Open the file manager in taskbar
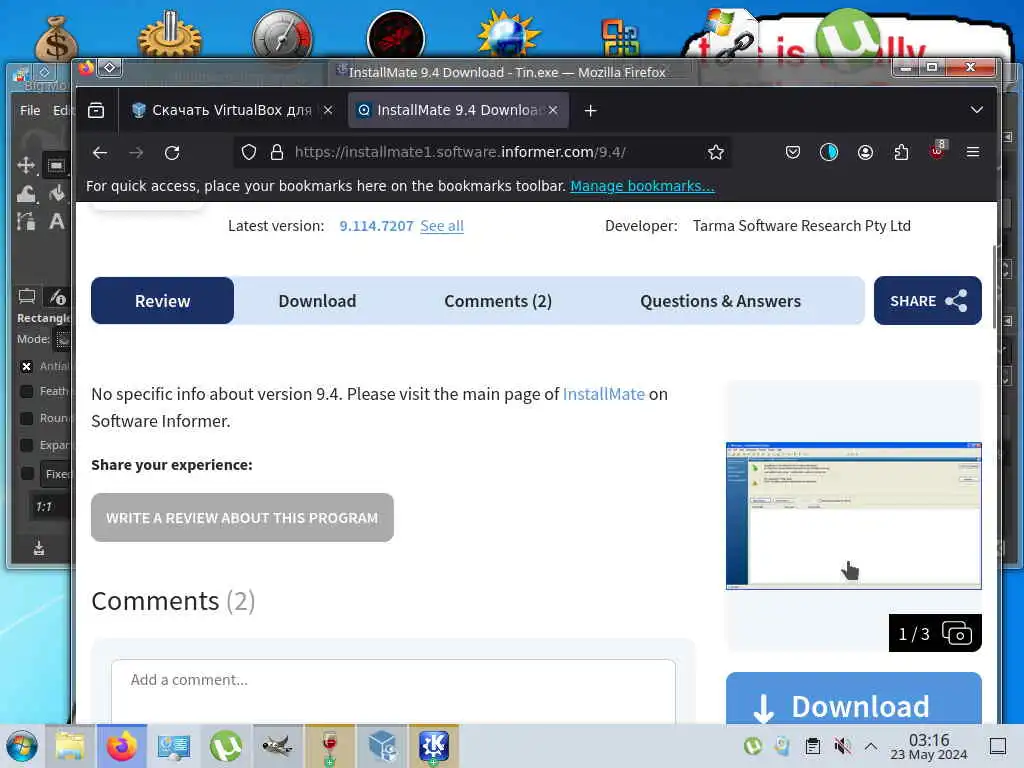 70,746
